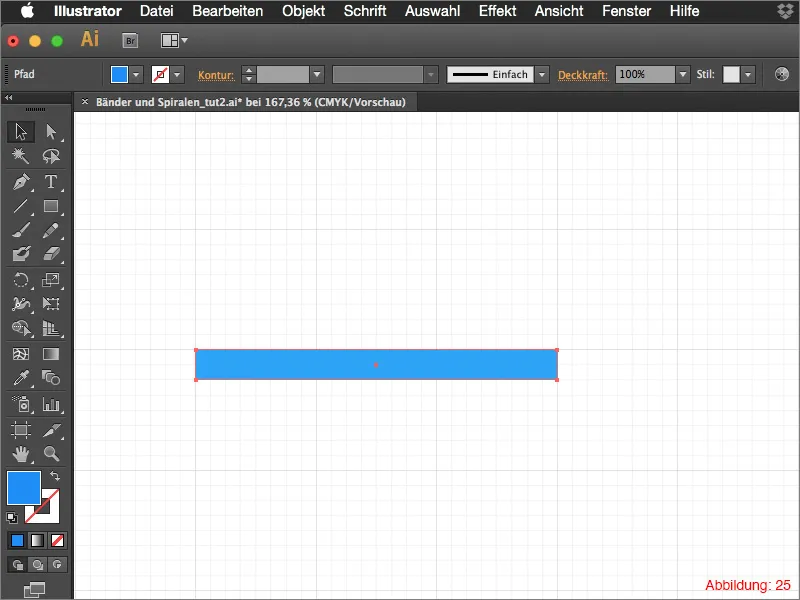Select the Scale tool
The width and height of the screenshot is (800, 600).
[51, 280]
